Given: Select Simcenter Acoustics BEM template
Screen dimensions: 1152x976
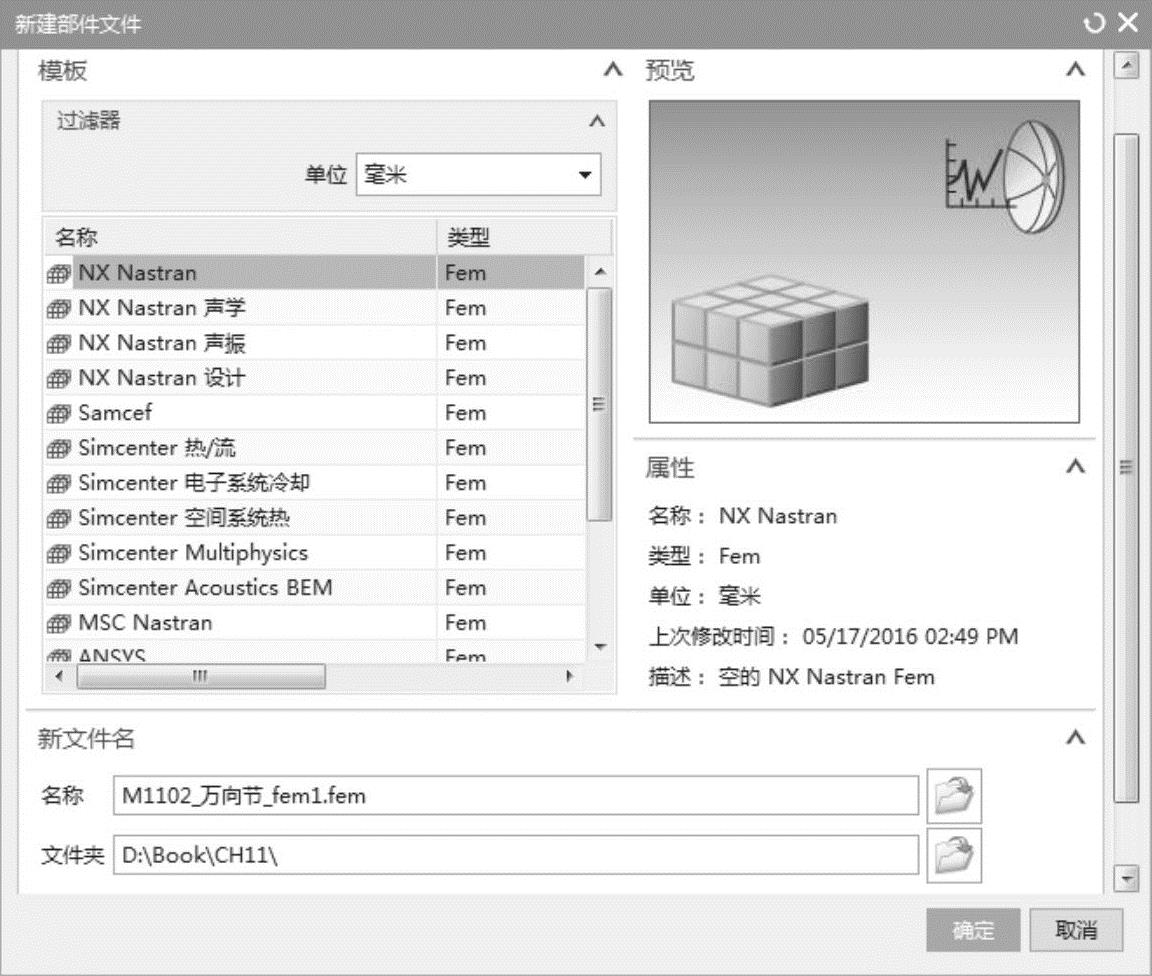Looking at the screenshot, I should (314, 588).
